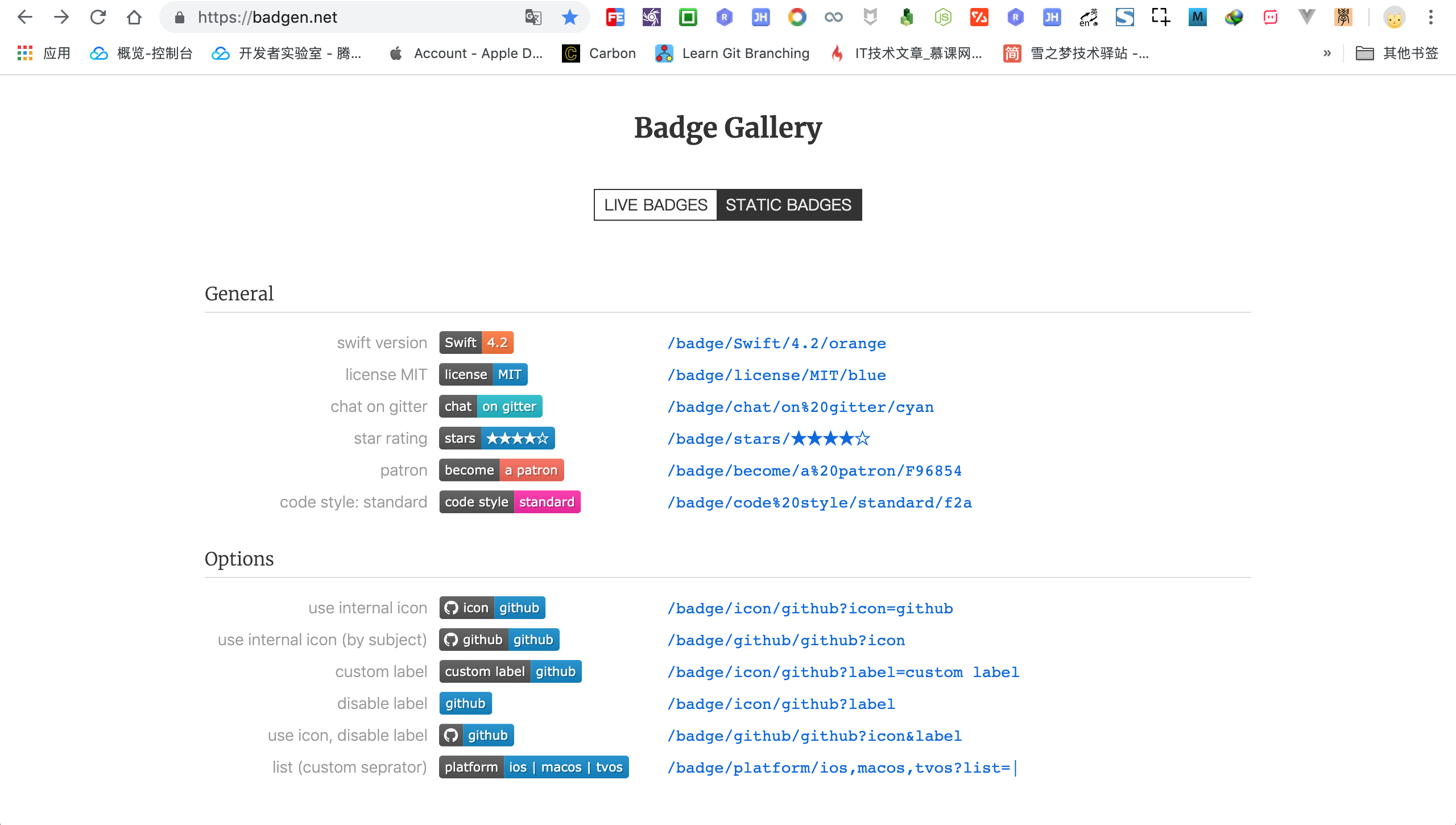
Task: Open the browser three-dot menu
Action: tap(1431, 17)
